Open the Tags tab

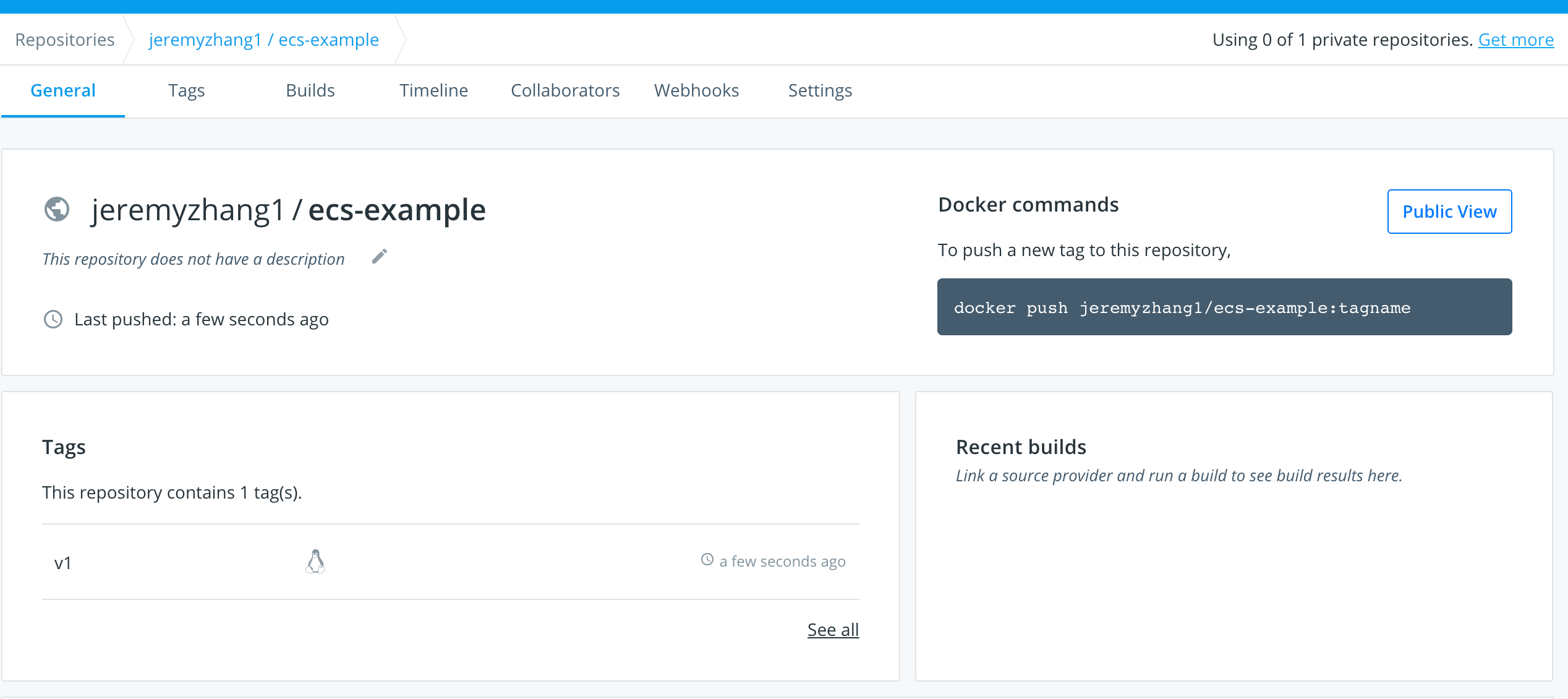pos(186,90)
